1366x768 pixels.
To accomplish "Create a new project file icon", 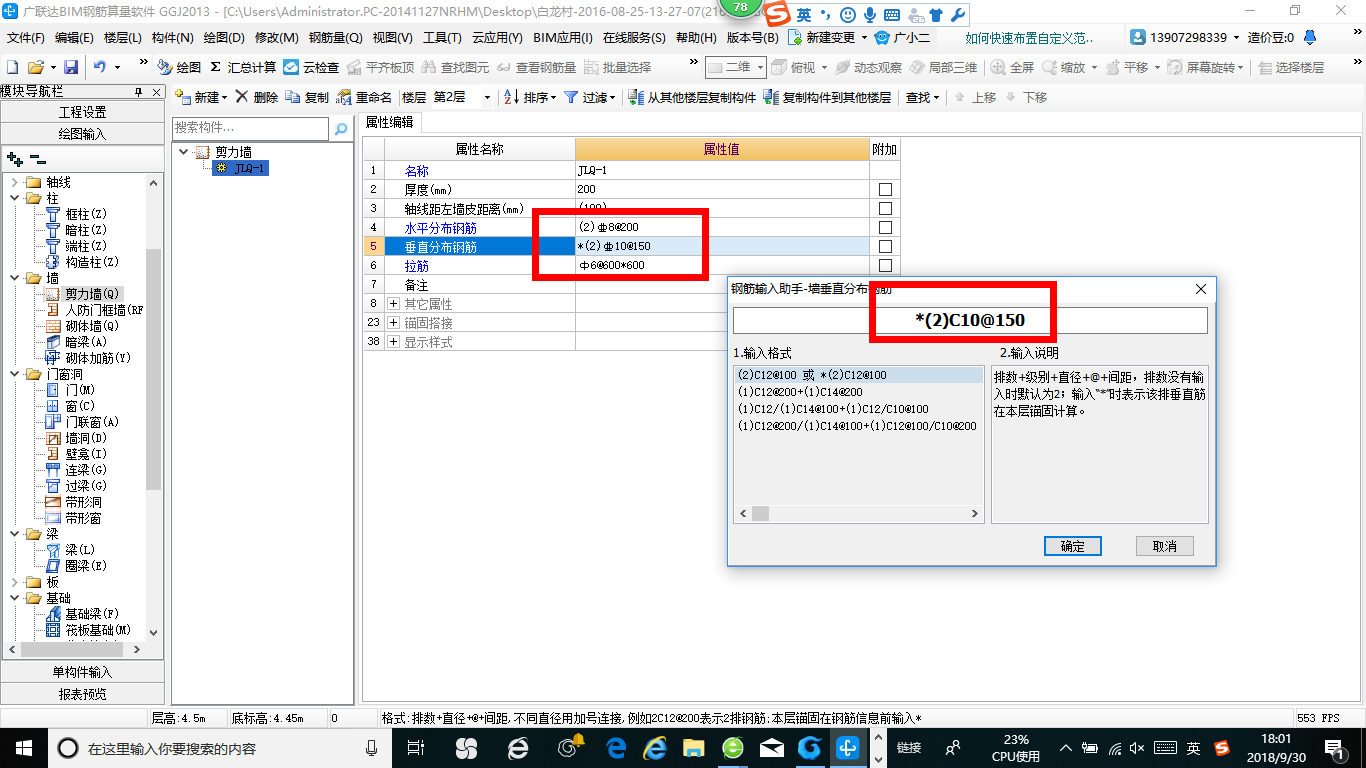I will [12, 67].
